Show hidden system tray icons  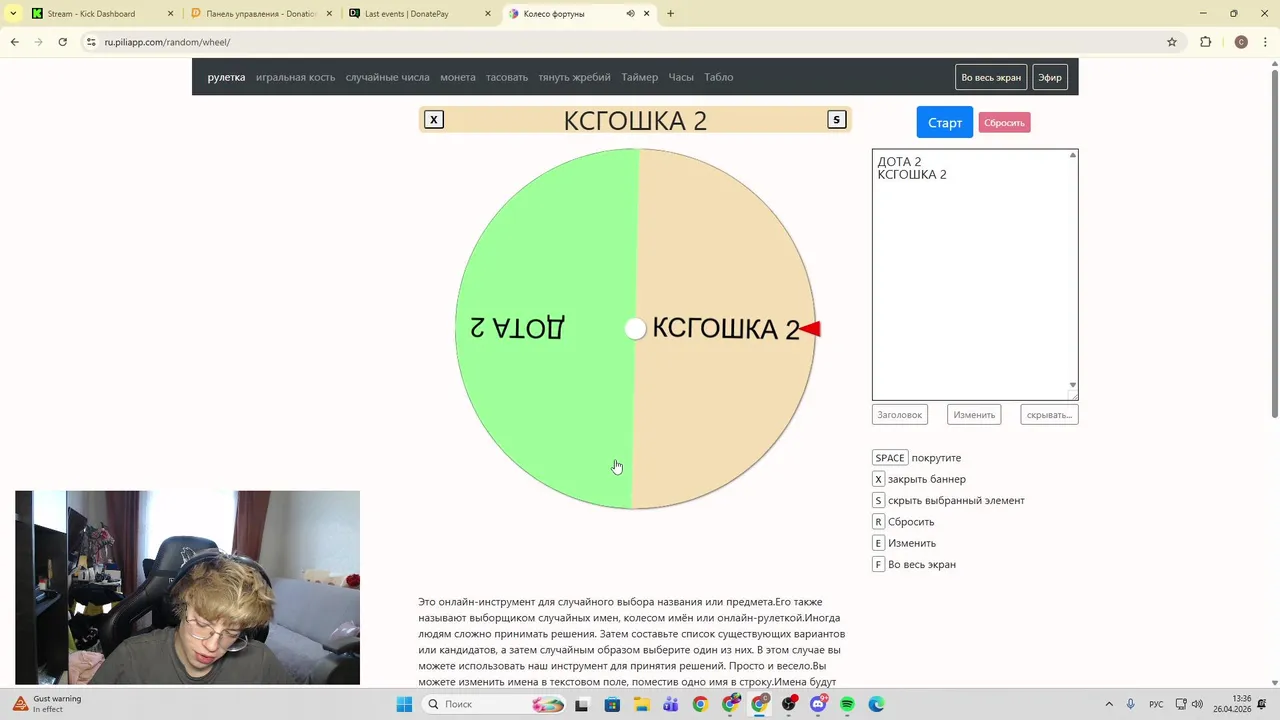coord(1108,704)
